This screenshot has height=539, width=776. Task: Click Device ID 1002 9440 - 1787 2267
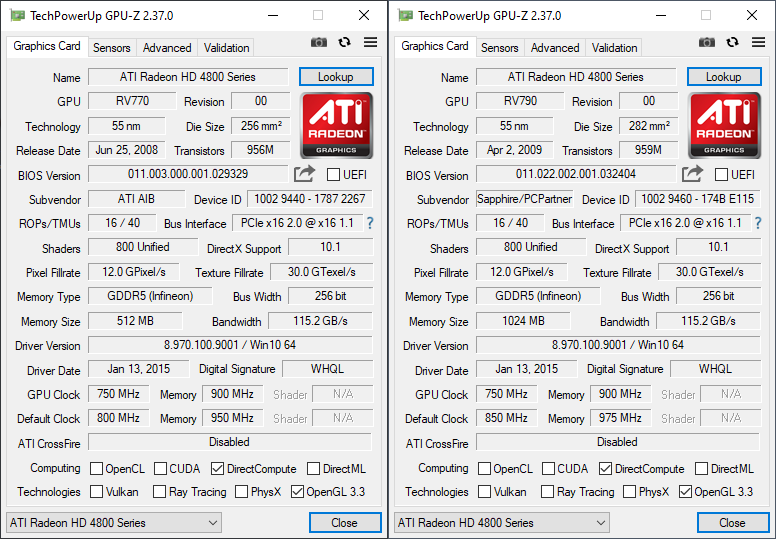tap(310, 199)
